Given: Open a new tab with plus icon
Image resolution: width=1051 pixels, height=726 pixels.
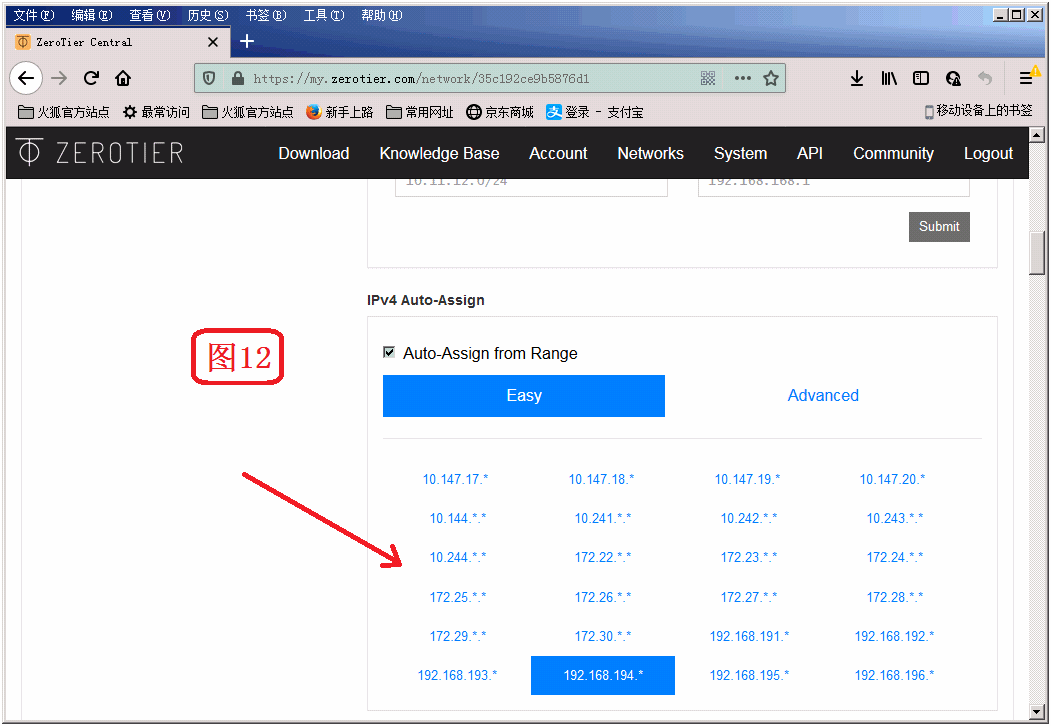Looking at the screenshot, I should coord(247,42).
